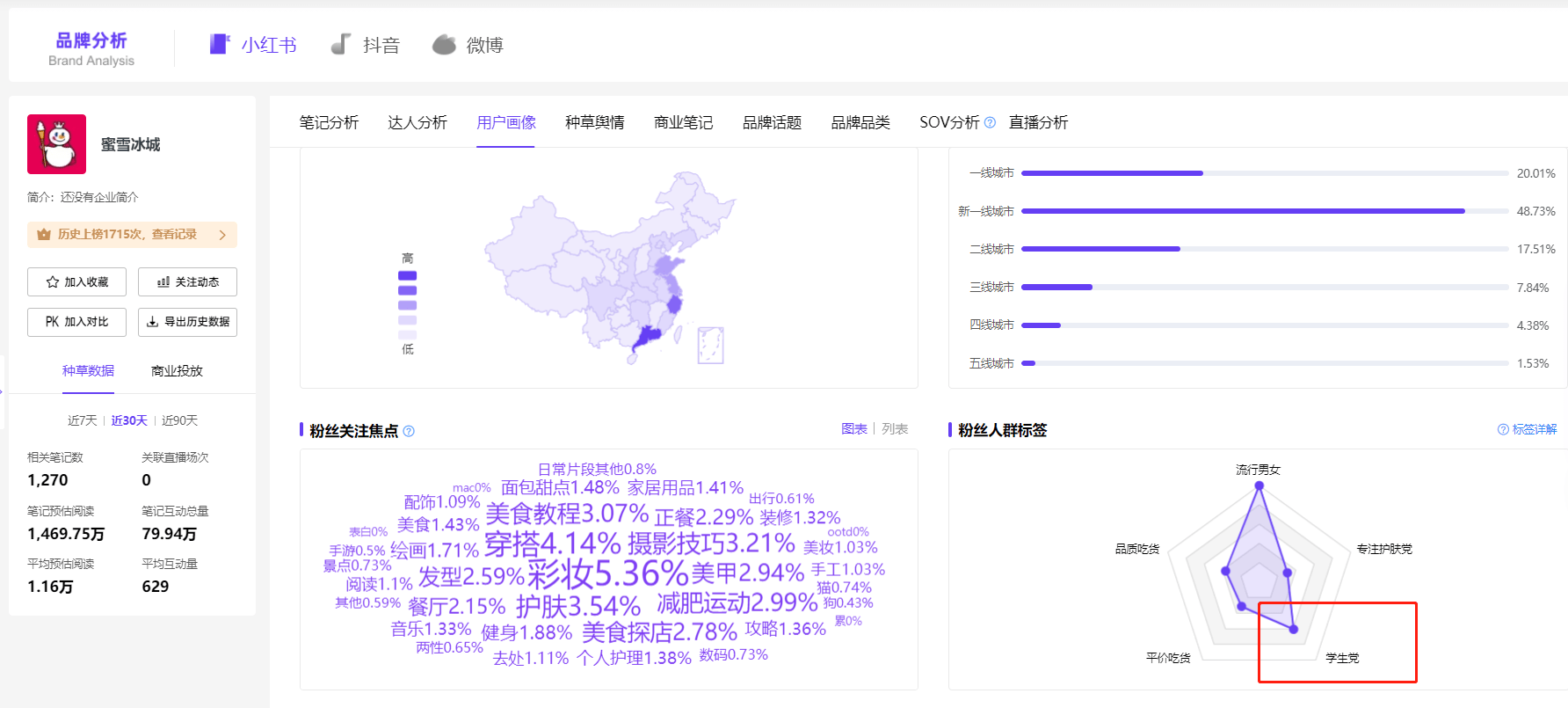The image size is (1568, 708).
Task: Click help icon beside SOV分析
Action: (x=990, y=123)
